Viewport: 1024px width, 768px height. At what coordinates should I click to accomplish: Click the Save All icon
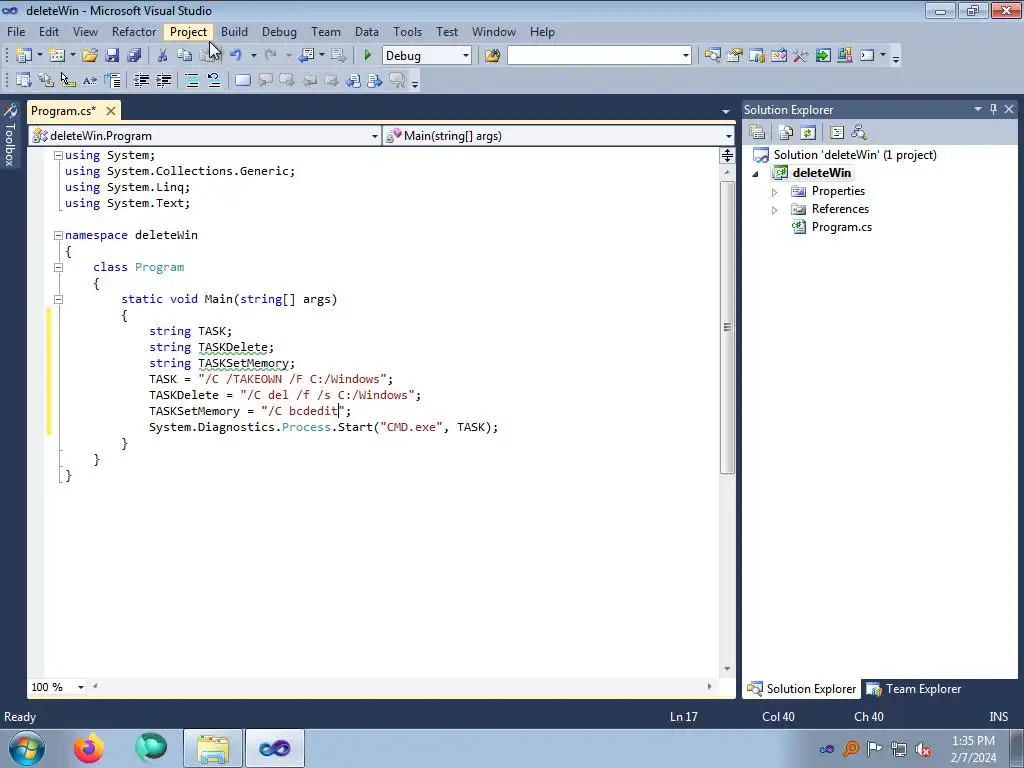point(134,56)
